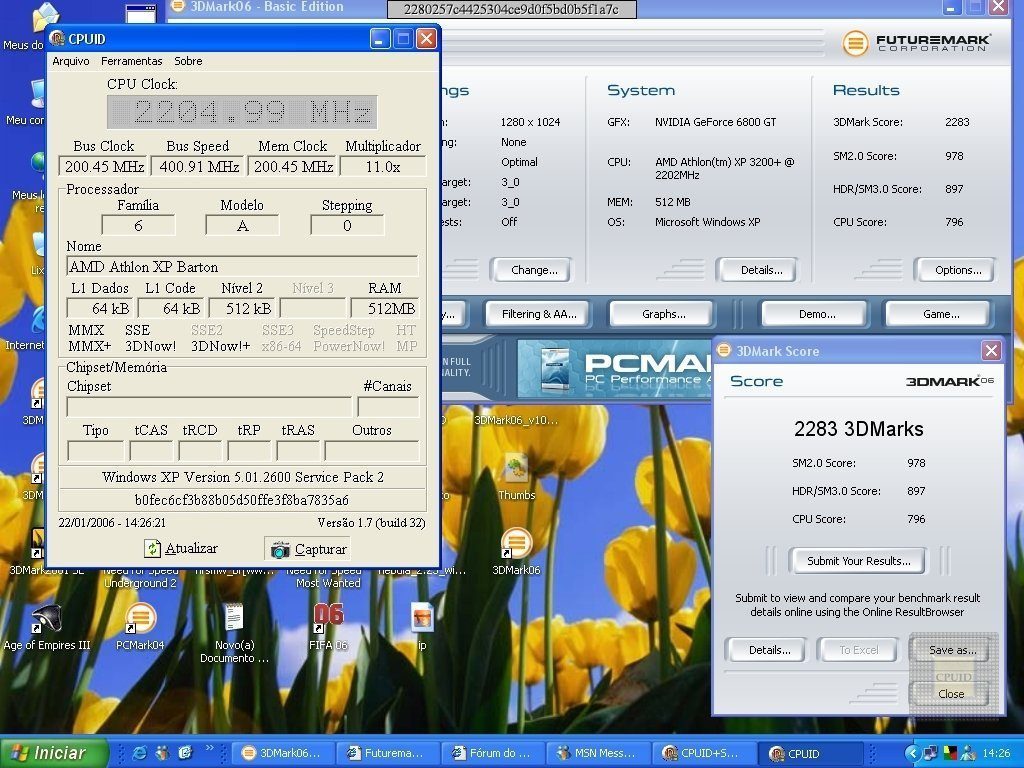Screen dimensions: 1024x768
Task: Click the MSN Messenger icon in the system tray
Action: [968, 753]
